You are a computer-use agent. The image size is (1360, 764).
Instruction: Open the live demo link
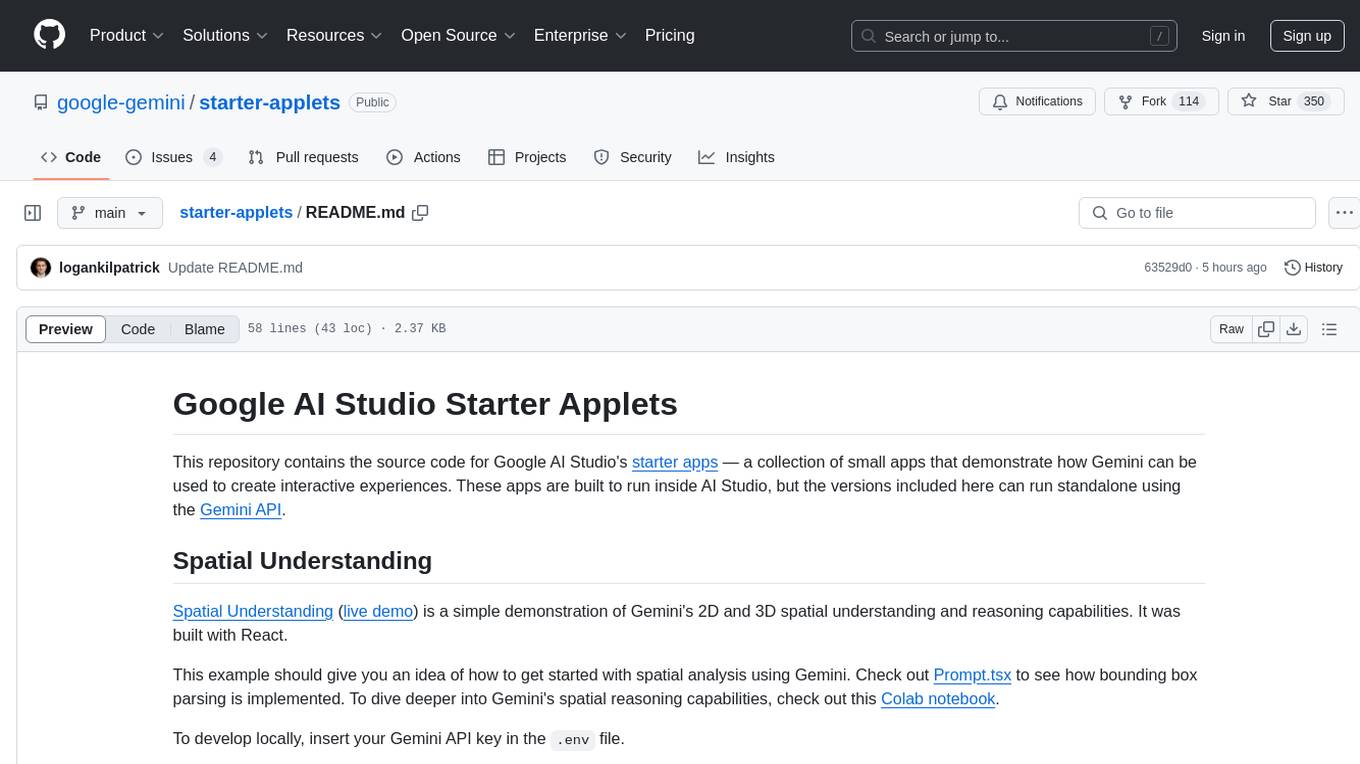pyautogui.click(x=379, y=611)
